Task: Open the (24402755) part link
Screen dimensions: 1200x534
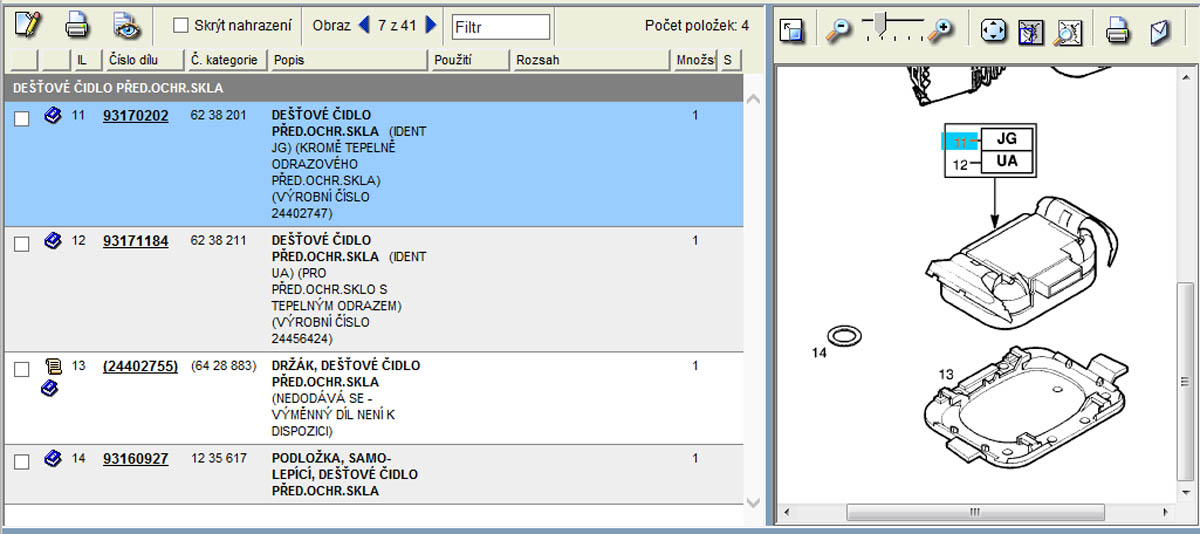Action: click(x=140, y=367)
